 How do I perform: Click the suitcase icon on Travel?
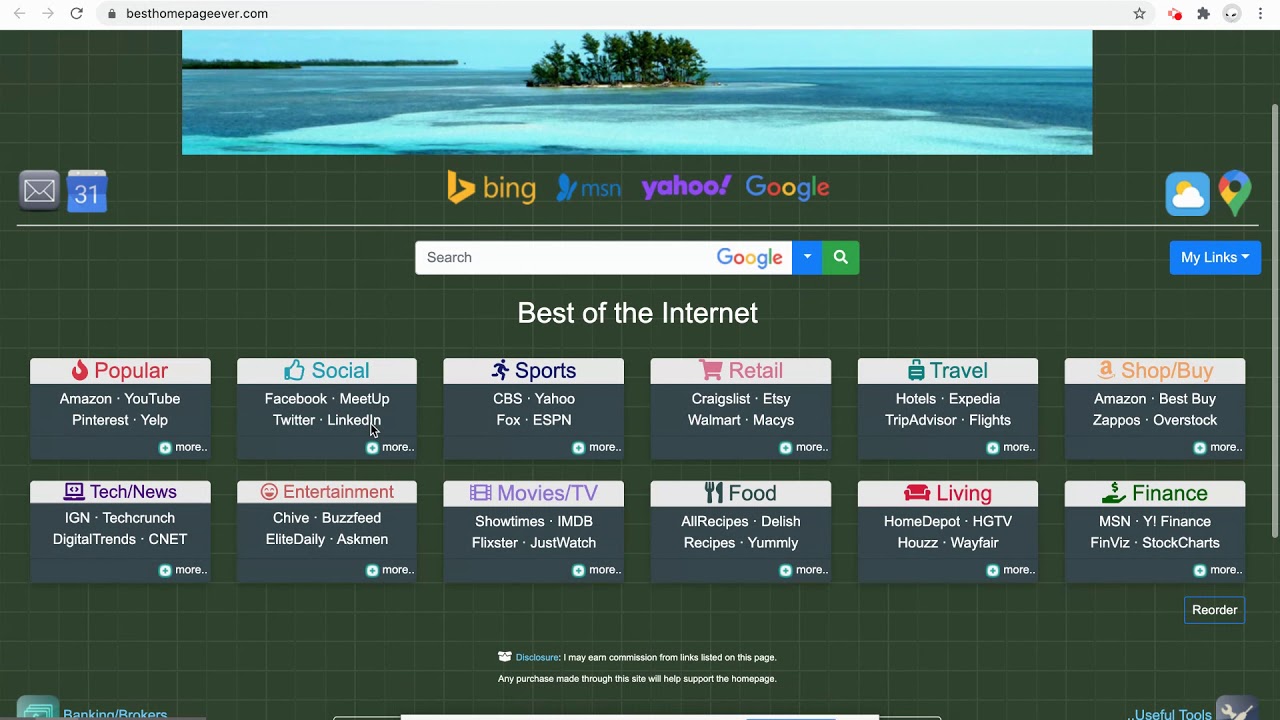click(916, 371)
